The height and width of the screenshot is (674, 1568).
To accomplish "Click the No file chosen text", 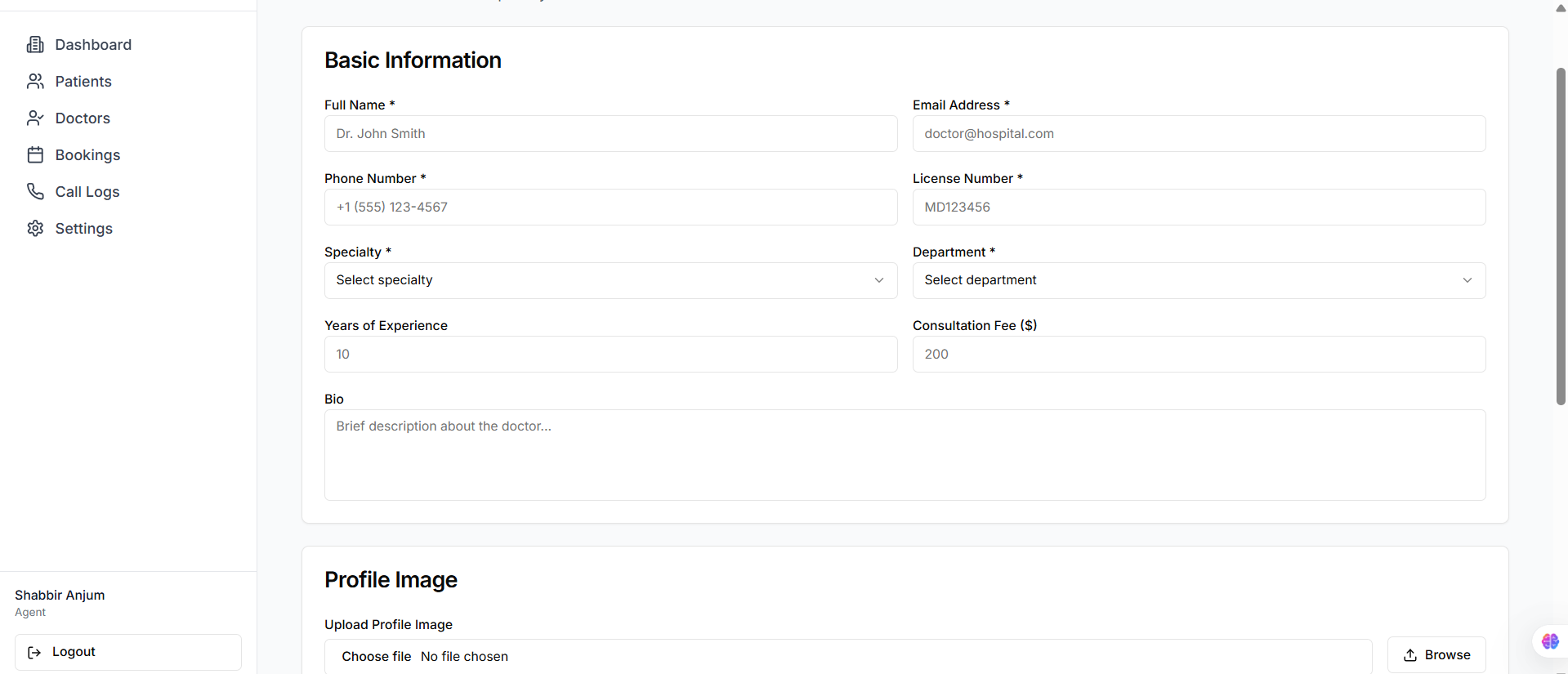I will coord(464,657).
